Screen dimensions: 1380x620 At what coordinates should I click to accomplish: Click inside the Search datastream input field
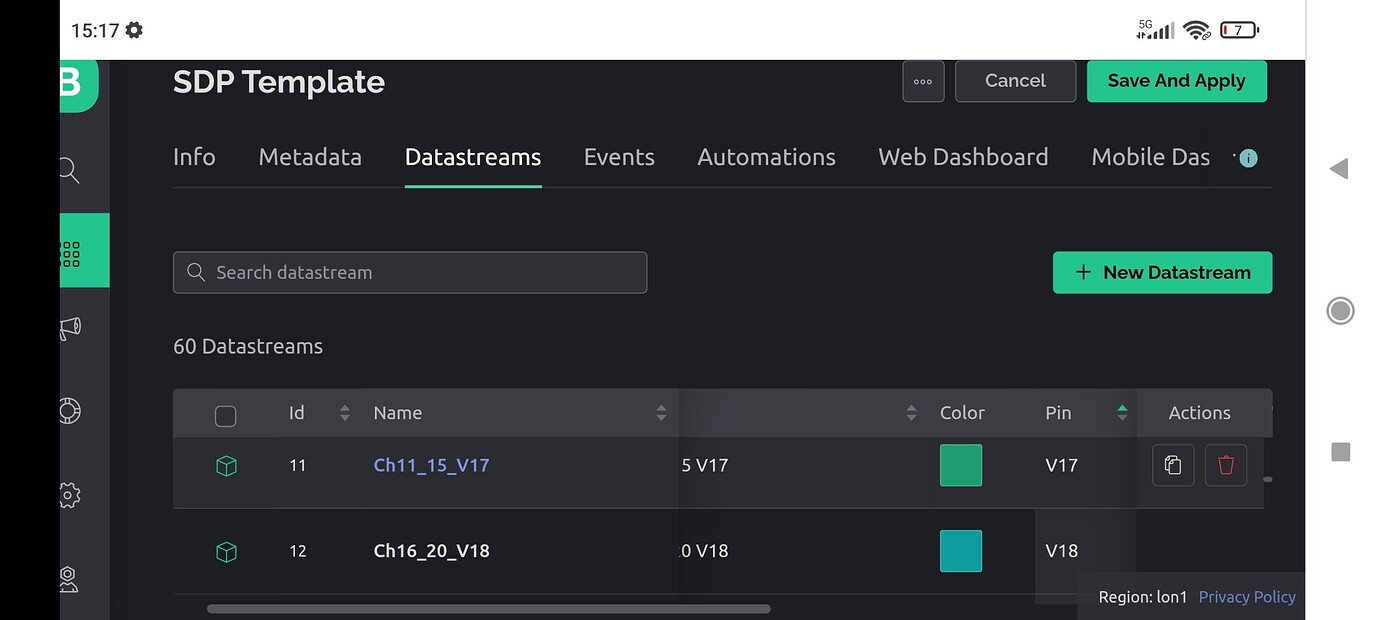(x=410, y=272)
